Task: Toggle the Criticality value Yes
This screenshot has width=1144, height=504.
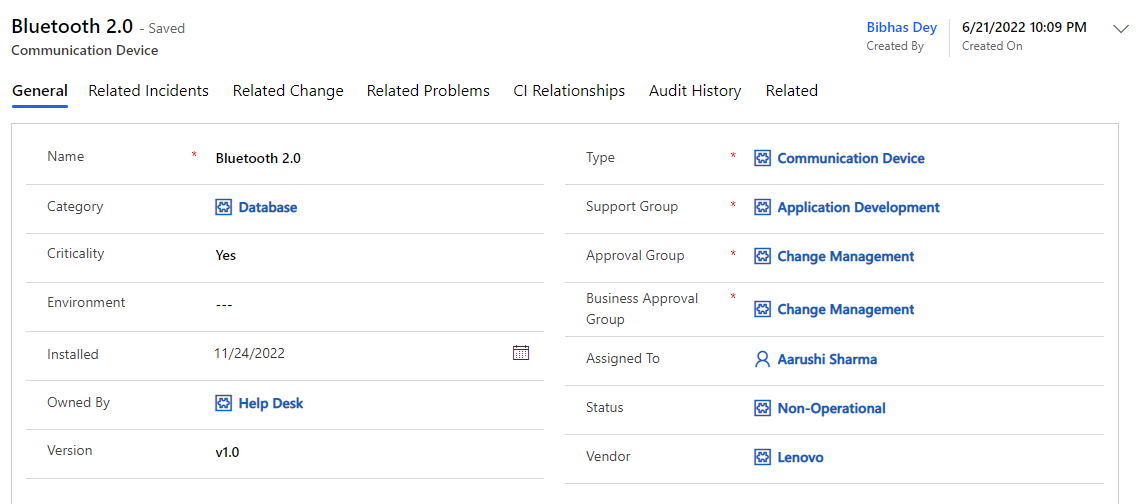Action: (x=226, y=255)
